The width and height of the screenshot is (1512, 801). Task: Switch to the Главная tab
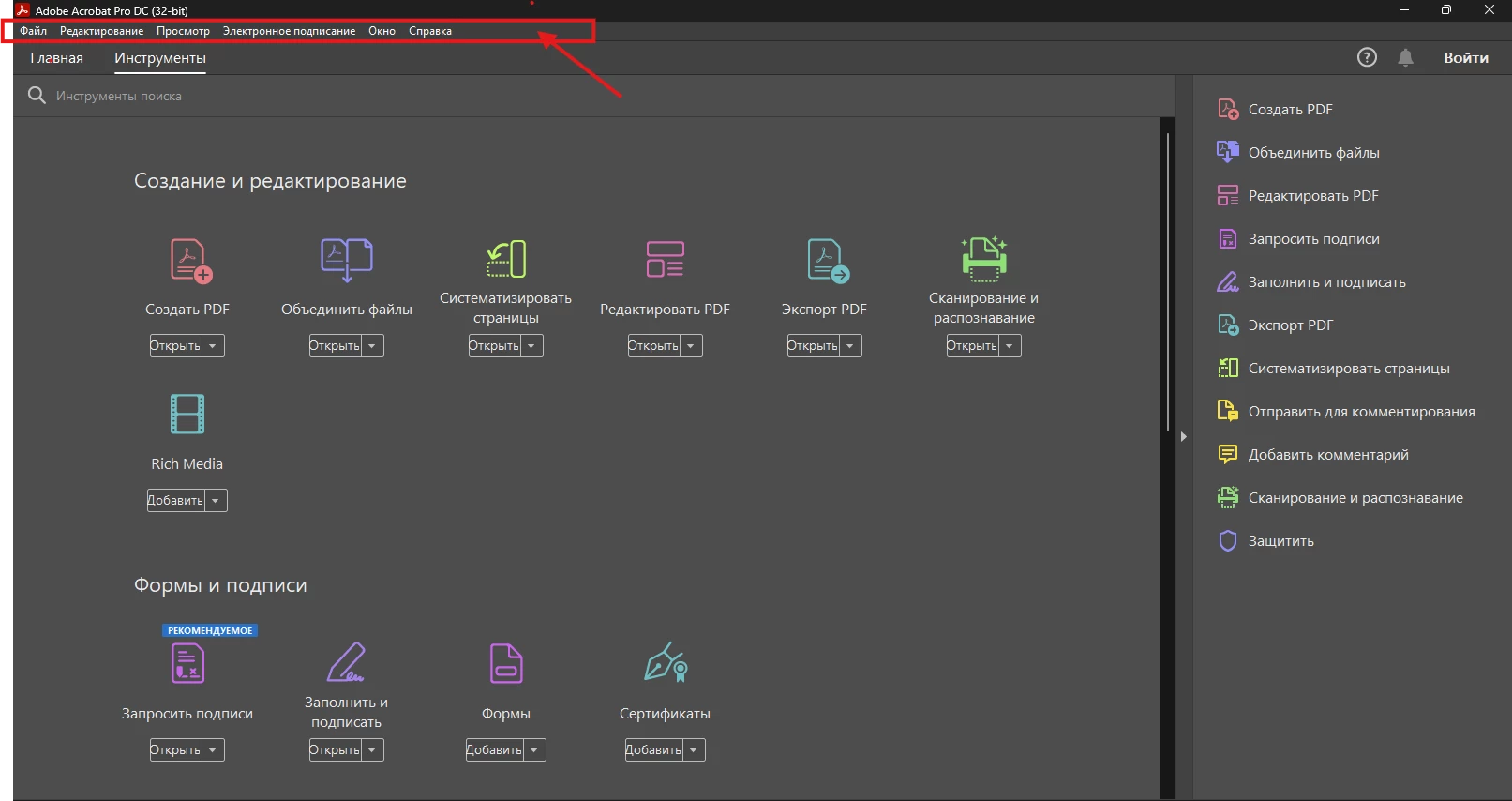[x=56, y=58]
